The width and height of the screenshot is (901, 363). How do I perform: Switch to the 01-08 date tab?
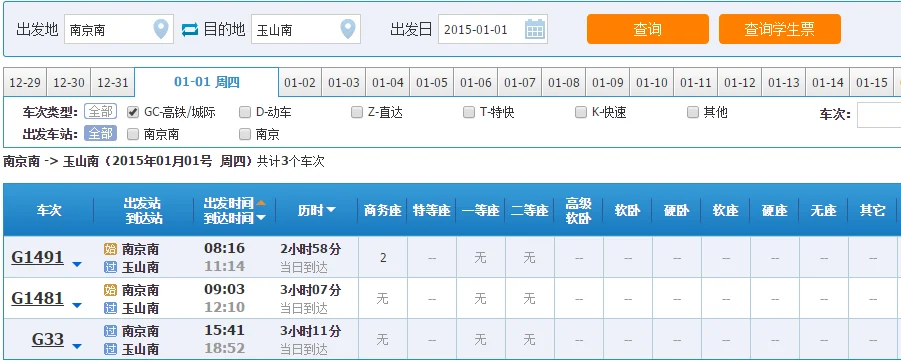coord(564,83)
